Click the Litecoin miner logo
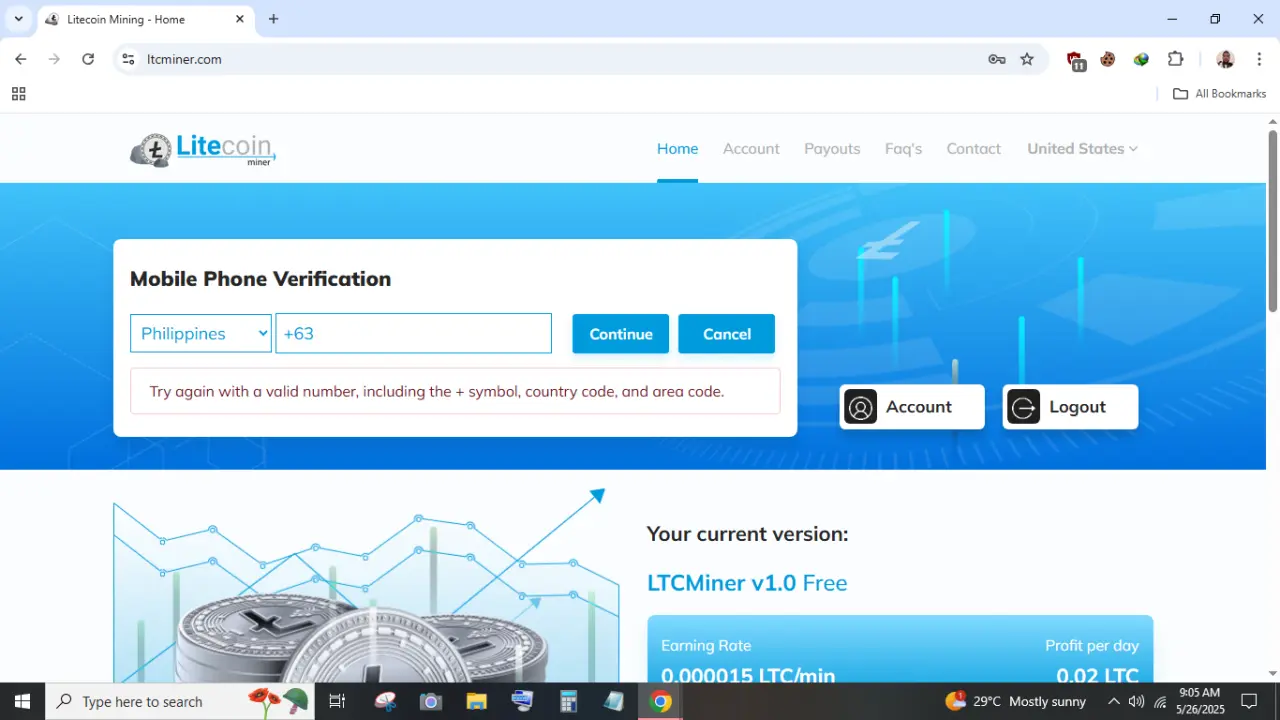1280x720 pixels. (x=203, y=150)
